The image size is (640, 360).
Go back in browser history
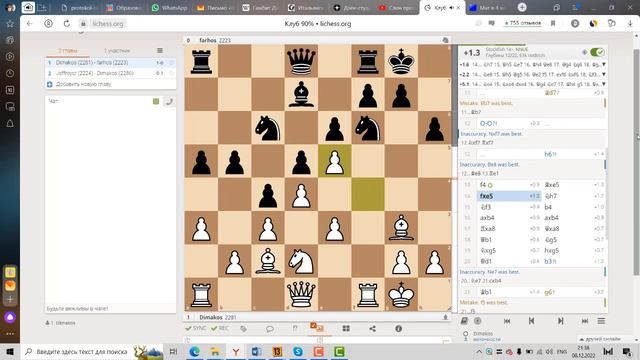coord(29,24)
